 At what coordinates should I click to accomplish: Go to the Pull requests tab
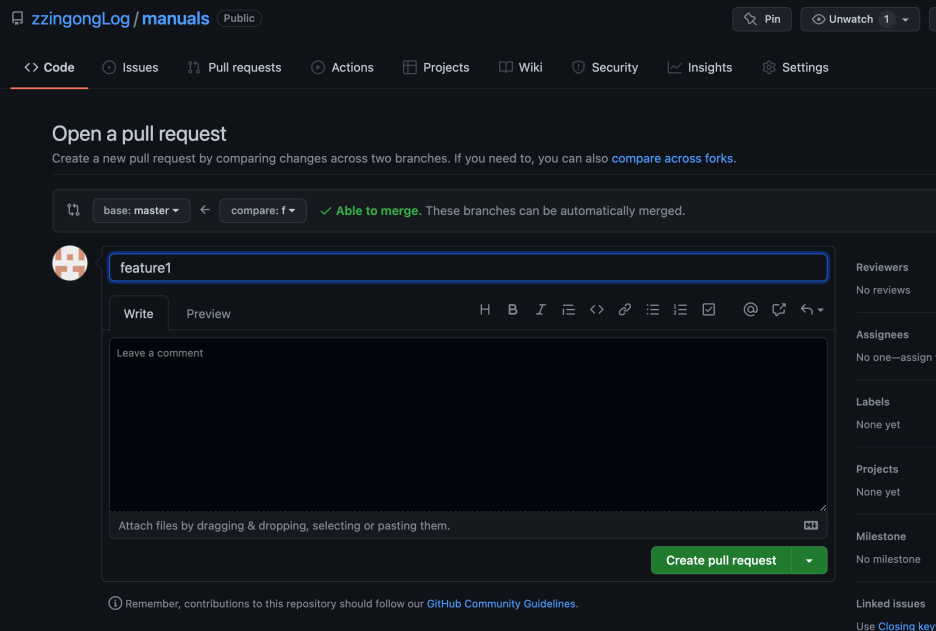point(235,67)
